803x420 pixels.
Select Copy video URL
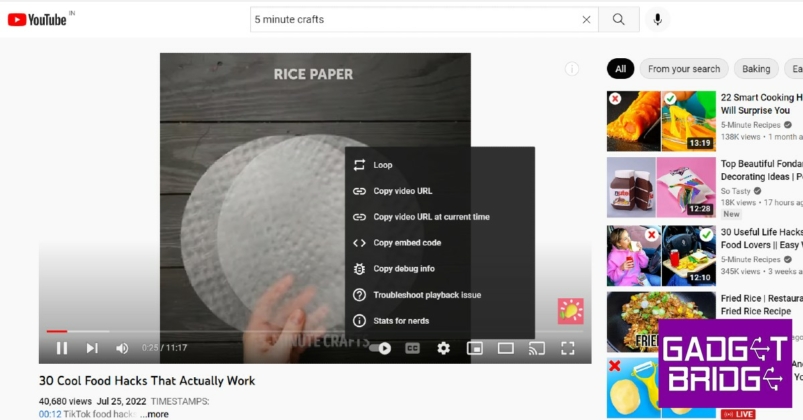[440, 191]
